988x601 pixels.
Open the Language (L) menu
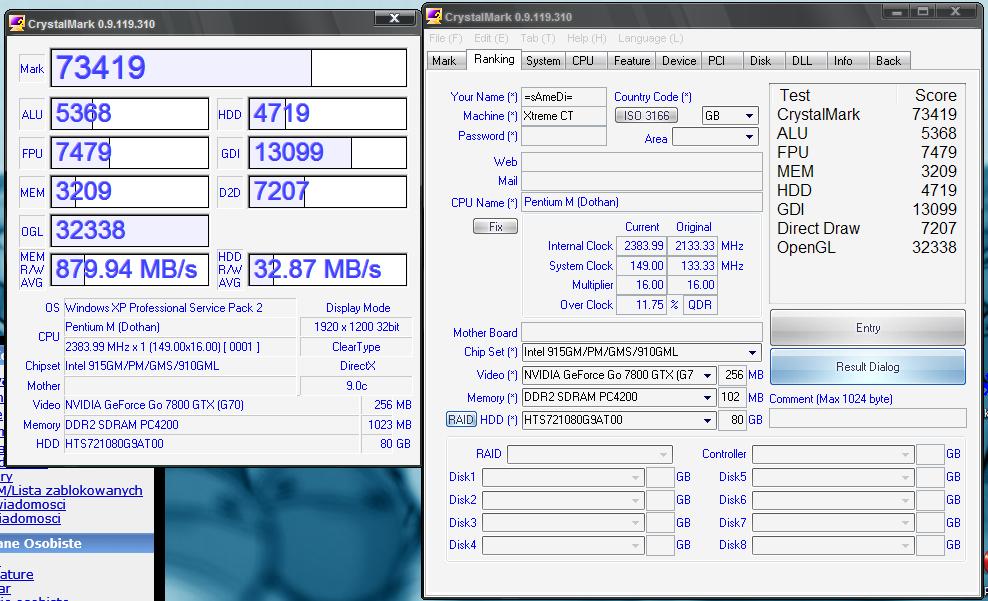coord(650,38)
